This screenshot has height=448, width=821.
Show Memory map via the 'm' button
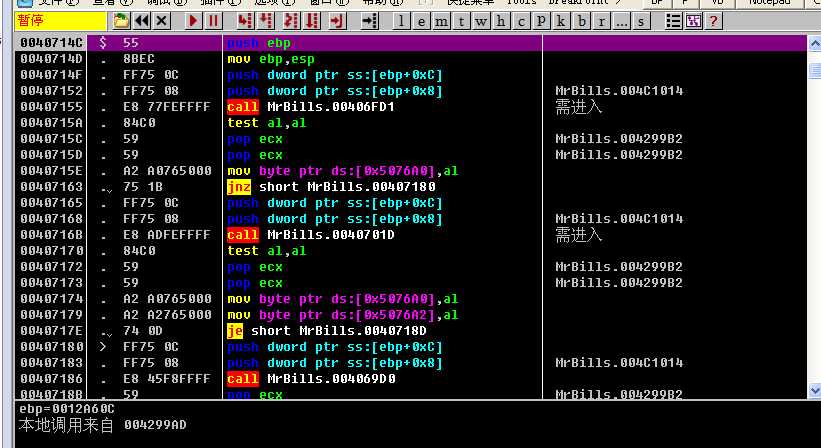441,21
